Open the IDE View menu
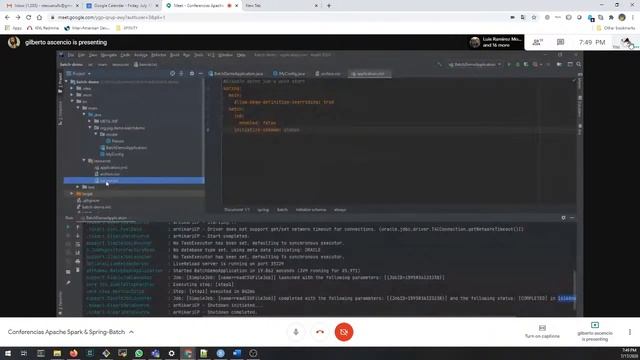Viewport: 640px width, 360px height. point(93,55)
